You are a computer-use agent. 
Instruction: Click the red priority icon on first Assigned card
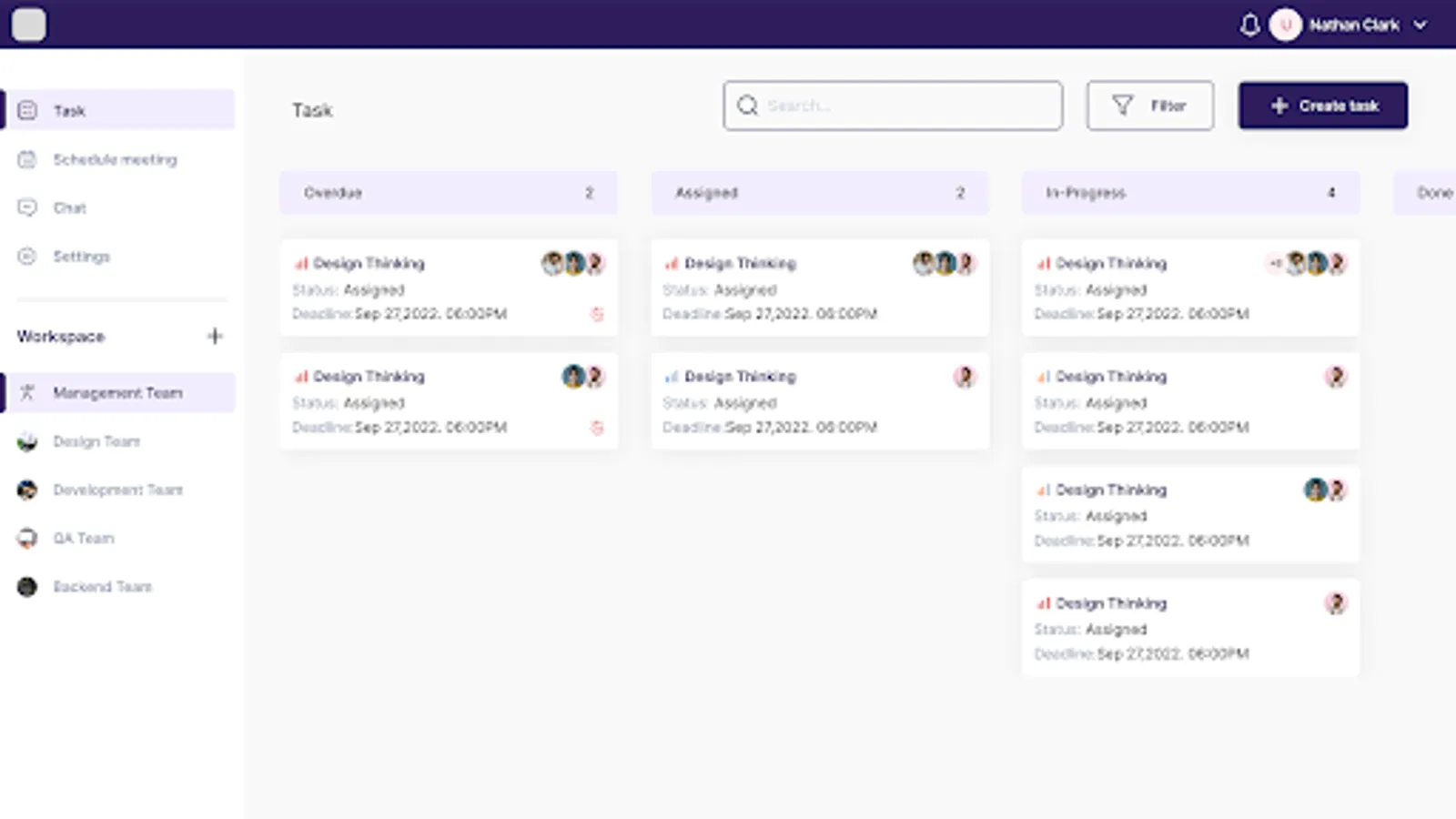(672, 263)
